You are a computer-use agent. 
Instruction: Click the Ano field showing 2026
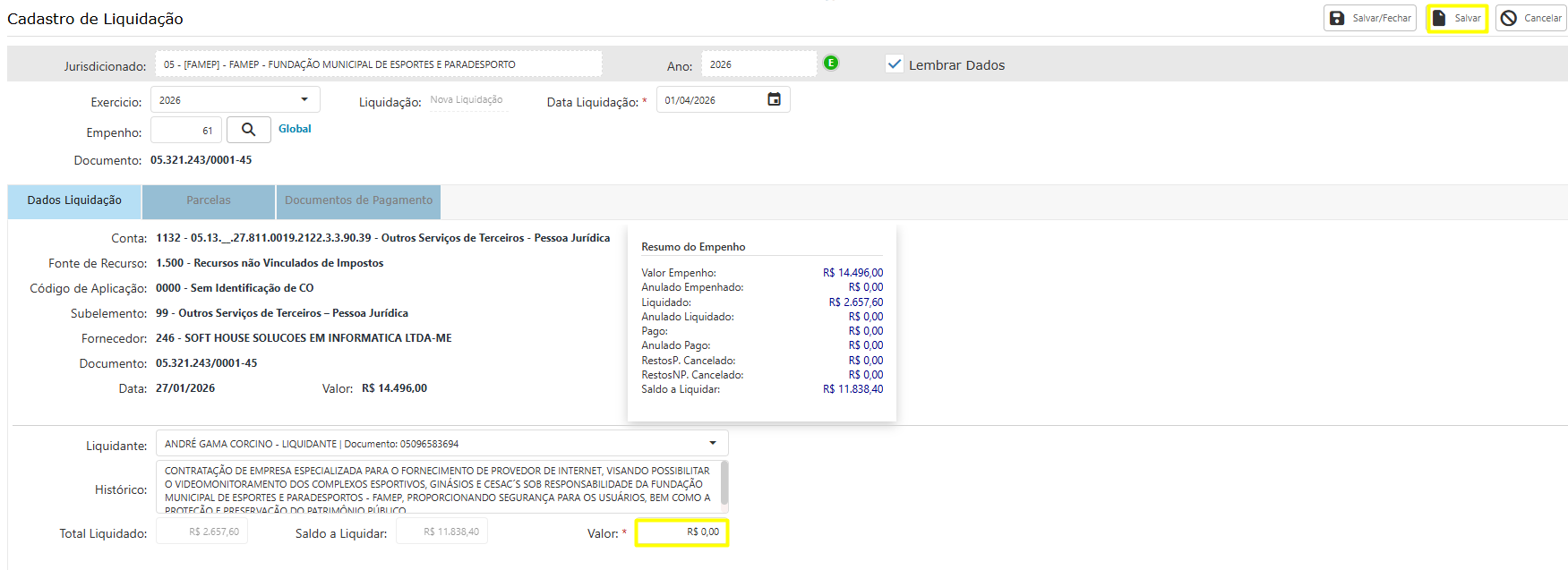(x=758, y=64)
